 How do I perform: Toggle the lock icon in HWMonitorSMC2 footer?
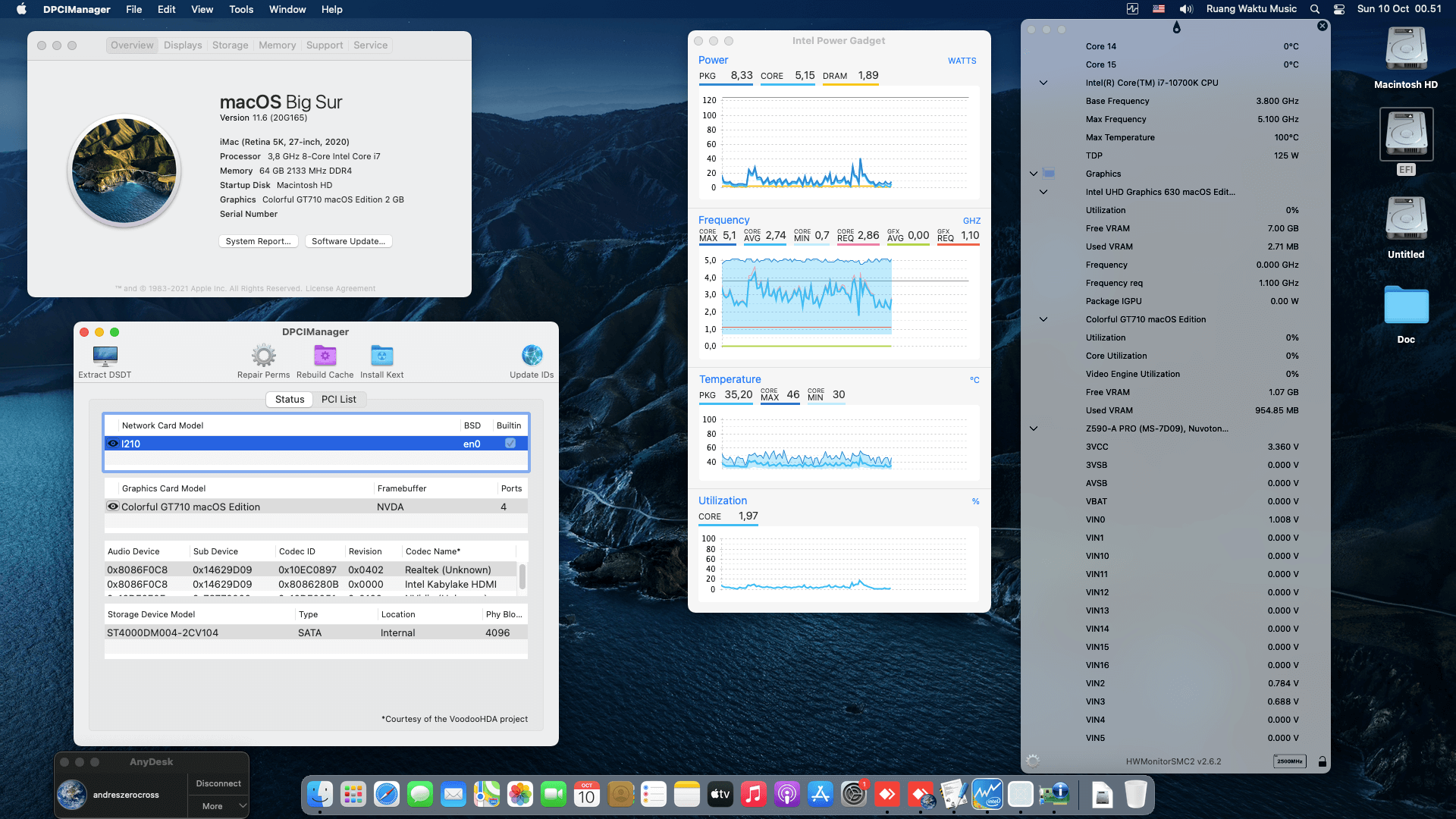(x=1322, y=761)
